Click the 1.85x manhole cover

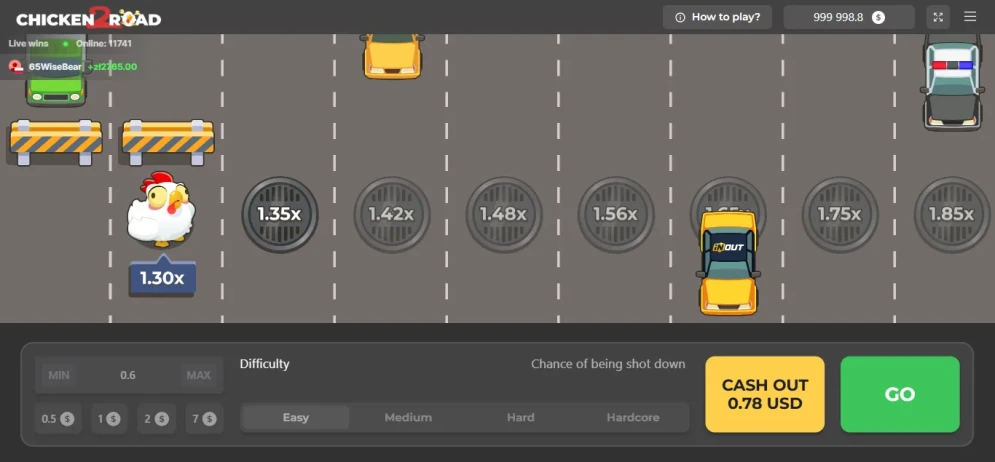click(x=951, y=214)
